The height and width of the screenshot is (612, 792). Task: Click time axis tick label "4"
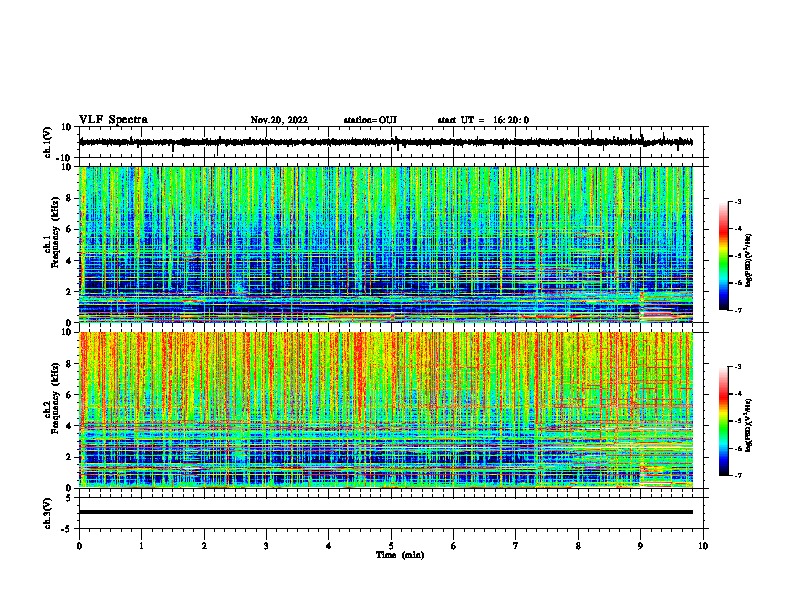329,546
